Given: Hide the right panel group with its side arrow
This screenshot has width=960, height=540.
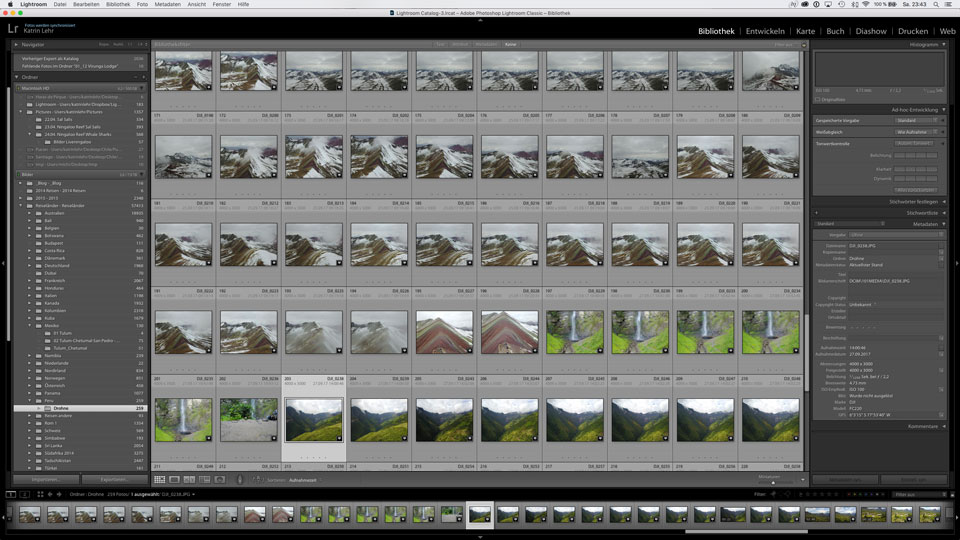Looking at the screenshot, I should click(956, 263).
